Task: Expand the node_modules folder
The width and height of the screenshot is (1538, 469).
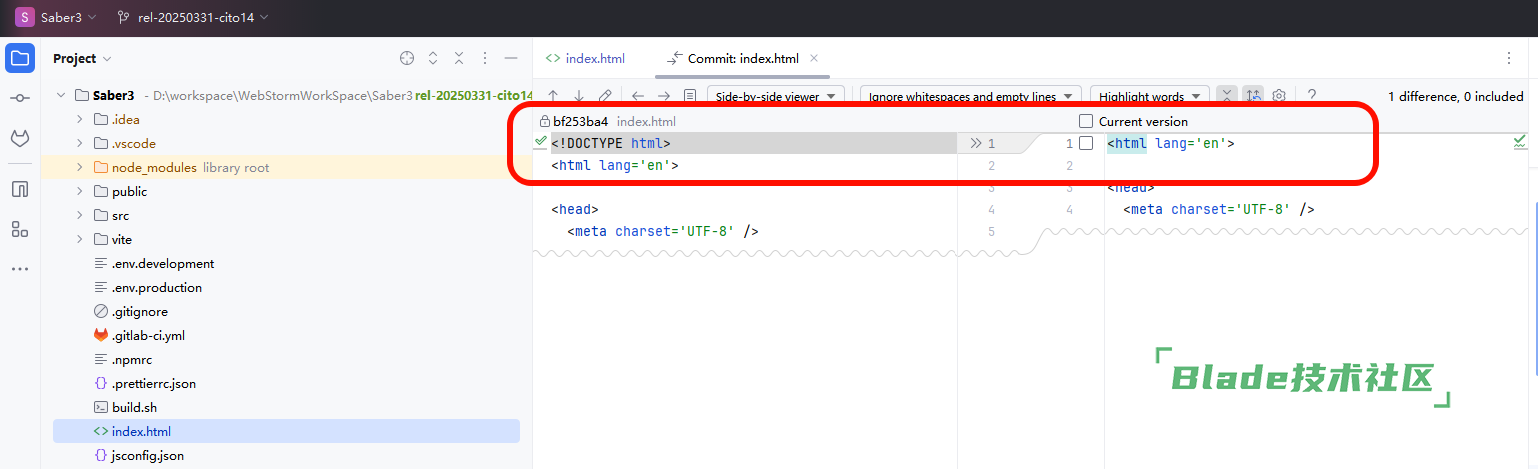Action: [79, 167]
